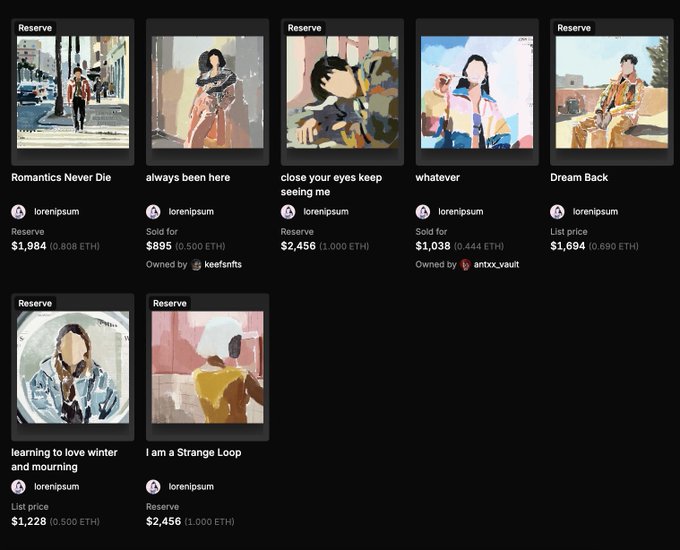Click lorenipsum avatar under always been here

click(154, 212)
